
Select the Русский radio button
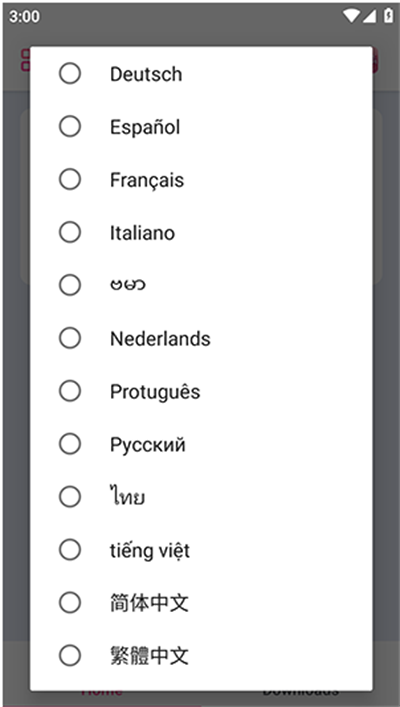[70, 444]
